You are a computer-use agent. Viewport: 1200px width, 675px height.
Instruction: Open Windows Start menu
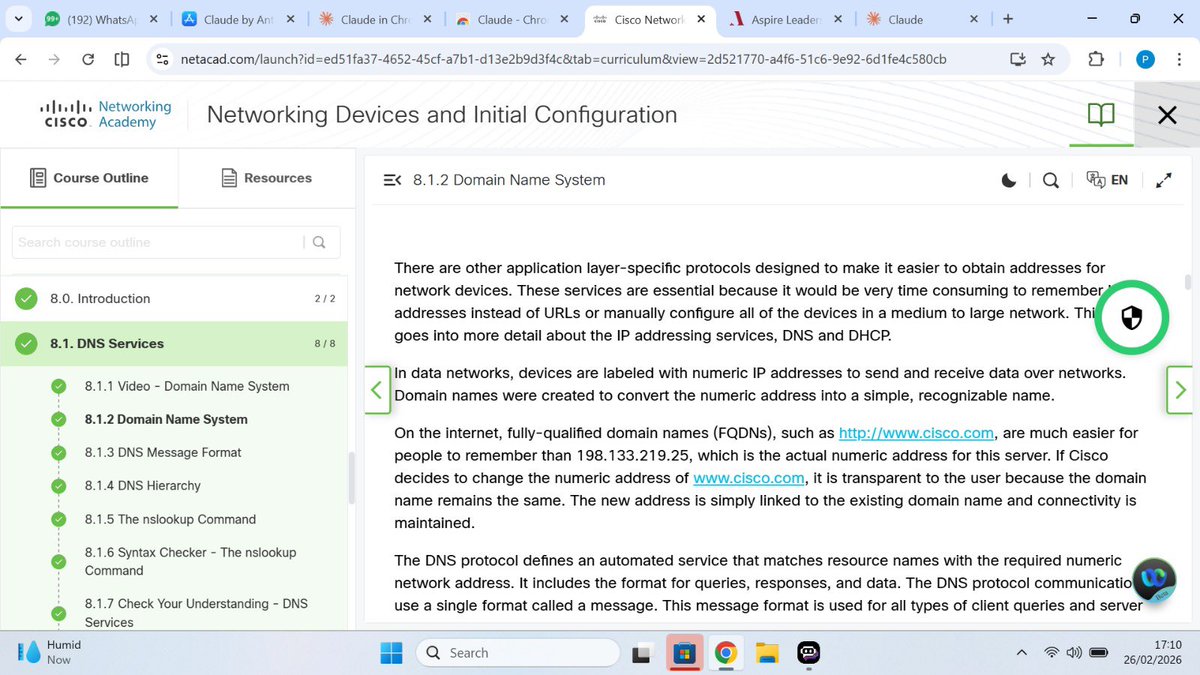coord(391,653)
